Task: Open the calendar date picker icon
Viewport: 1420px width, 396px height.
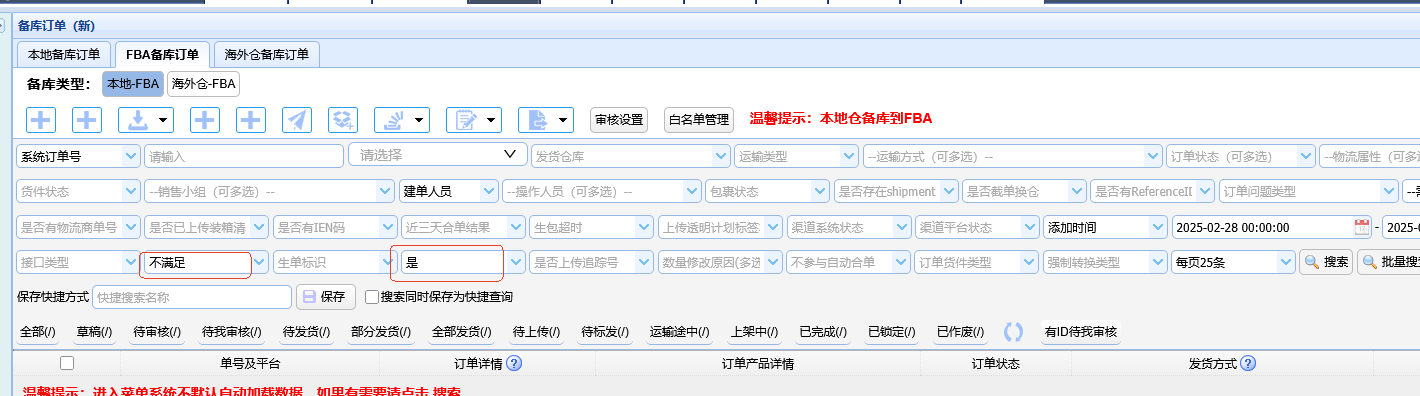Action: [1361, 227]
